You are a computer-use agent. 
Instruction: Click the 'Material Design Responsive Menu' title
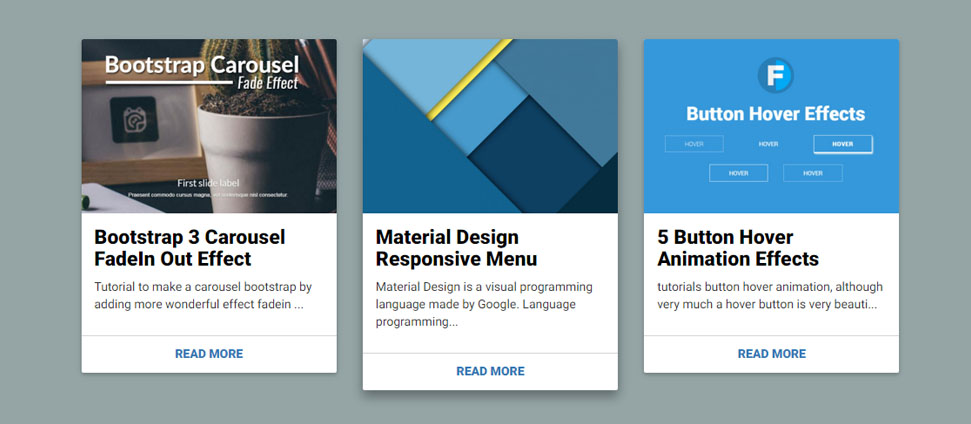[x=456, y=248]
